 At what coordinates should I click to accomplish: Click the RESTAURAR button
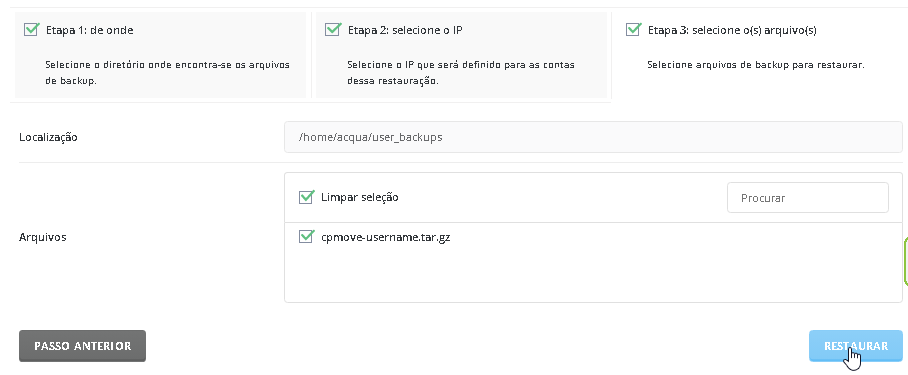[856, 346]
